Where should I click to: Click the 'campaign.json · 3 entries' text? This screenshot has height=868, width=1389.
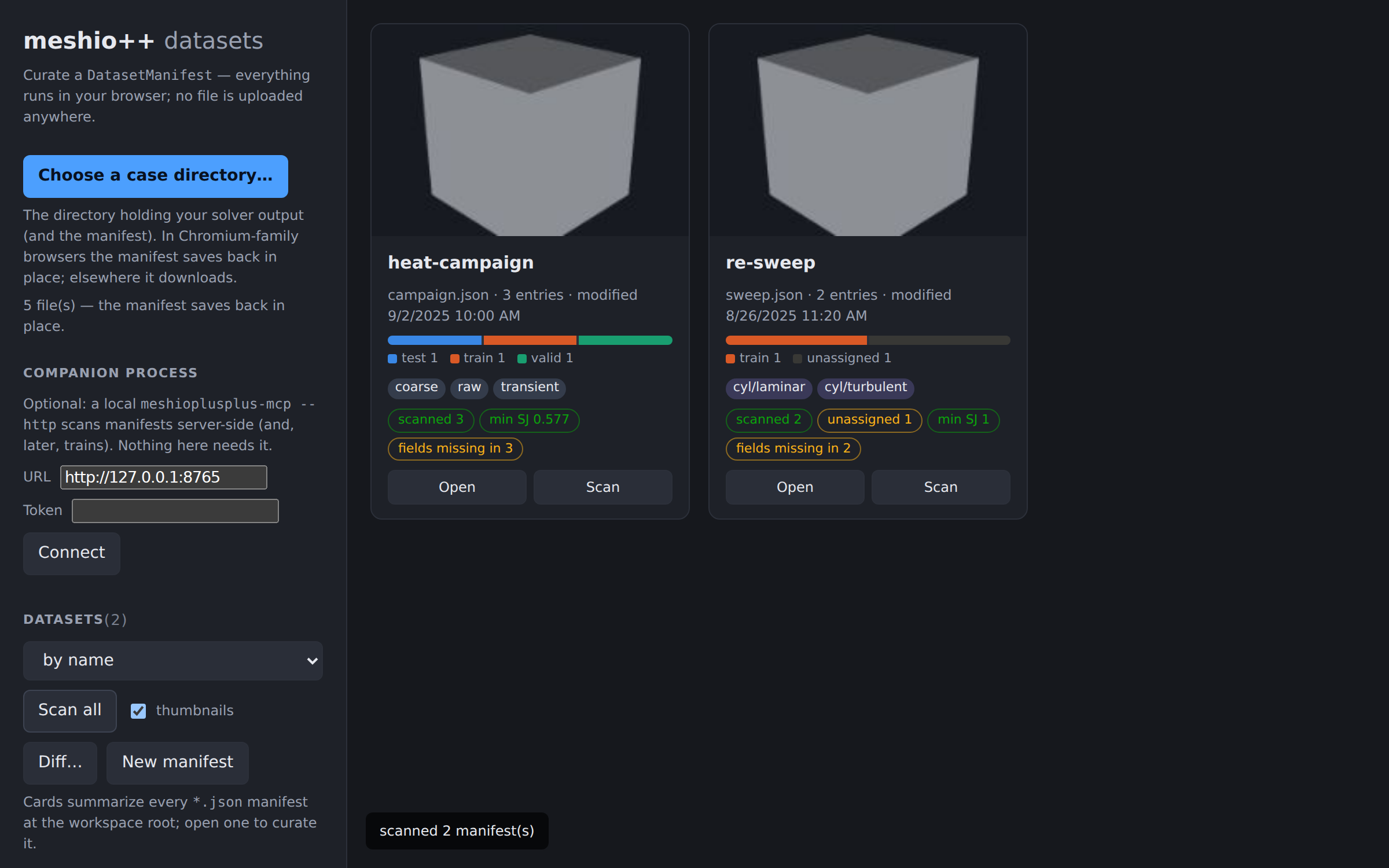tap(476, 295)
